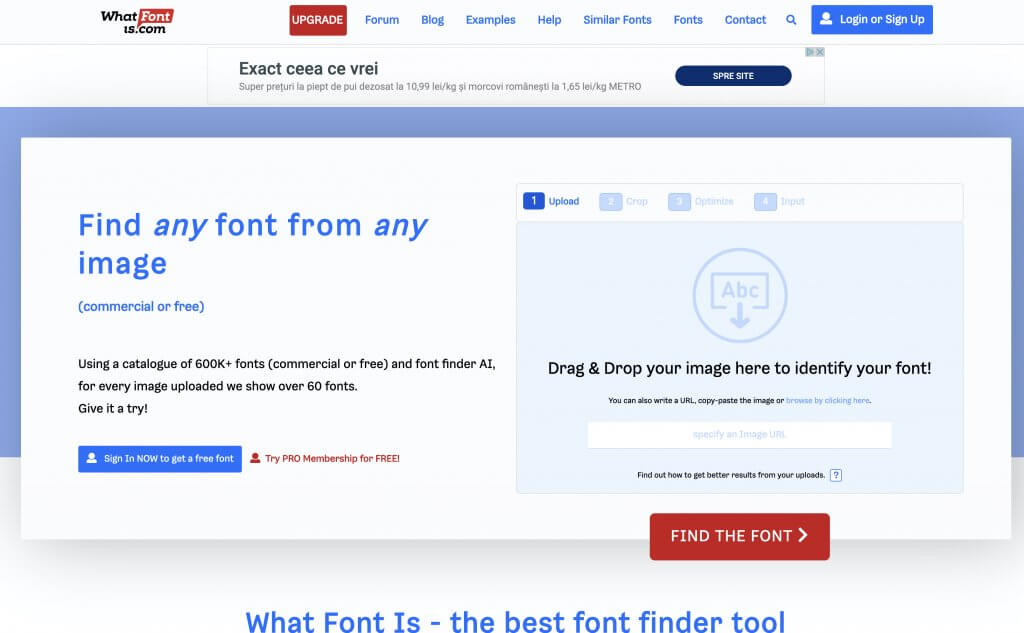
Task: Focus the specify an Image URL field
Action: 739,434
